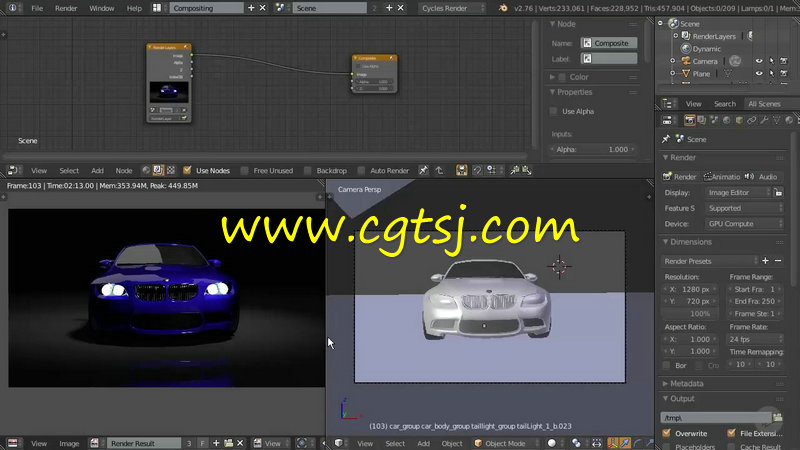This screenshot has width=800, height=450.
Task: Click the outliner editor type icon
Action: [x=667, y=104]
